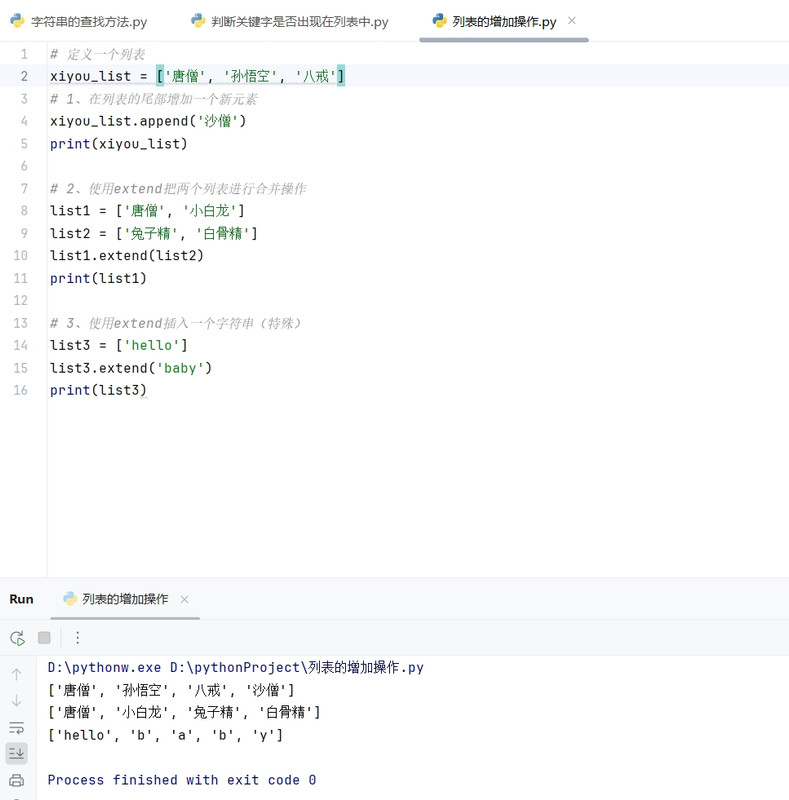Click the python icon on active editor tab
Viewport: 789px width, 800px height.
click(439, 21)
